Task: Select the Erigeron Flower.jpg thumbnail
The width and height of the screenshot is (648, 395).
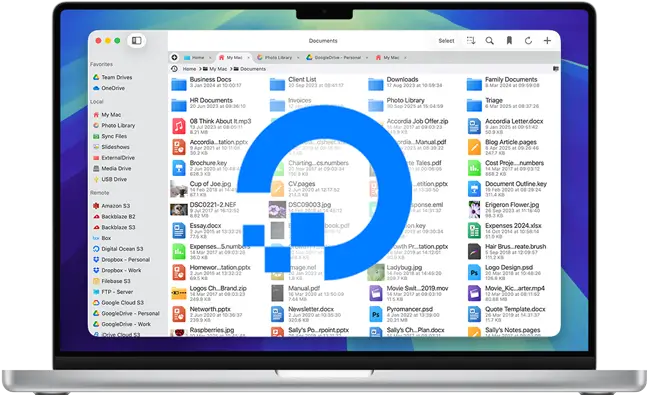Action: pyautogui.click(x=474, y=209)
